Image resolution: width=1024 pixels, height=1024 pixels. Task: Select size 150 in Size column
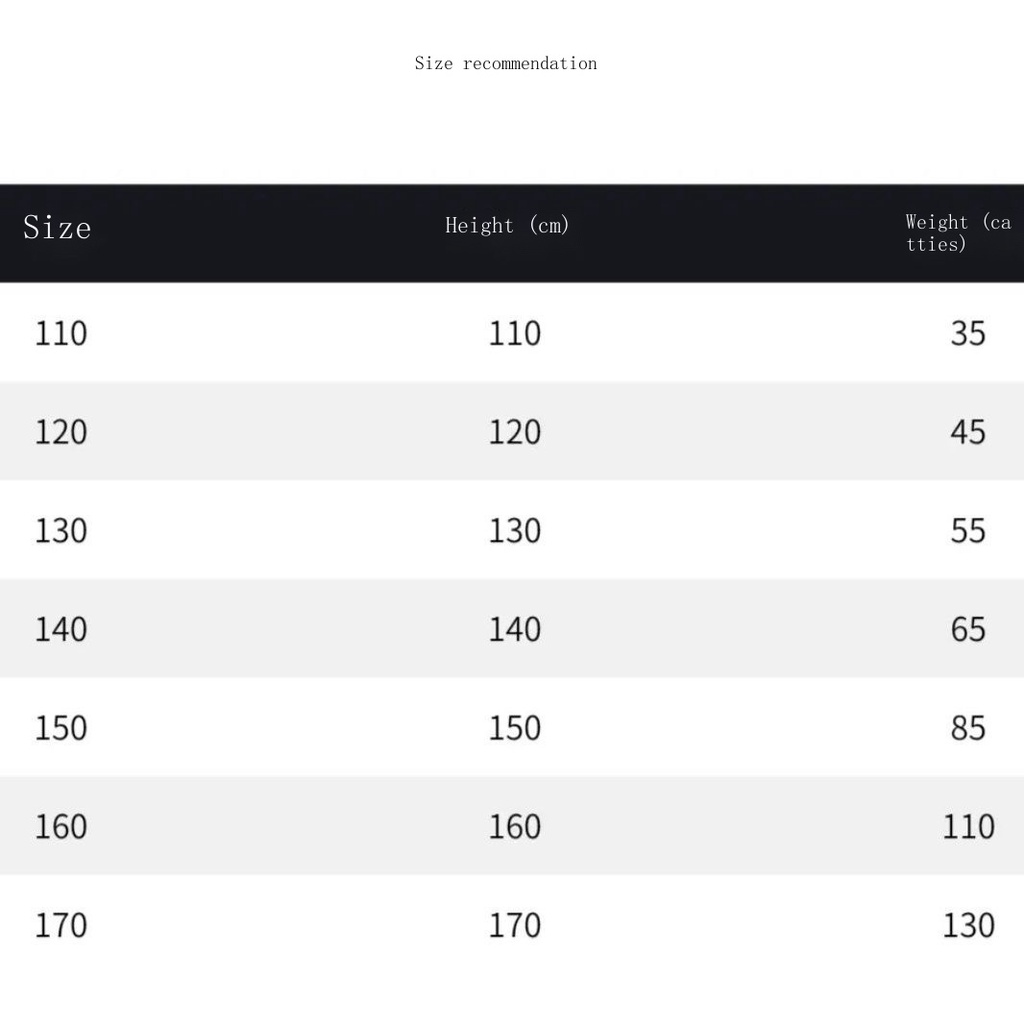[61, 728]
